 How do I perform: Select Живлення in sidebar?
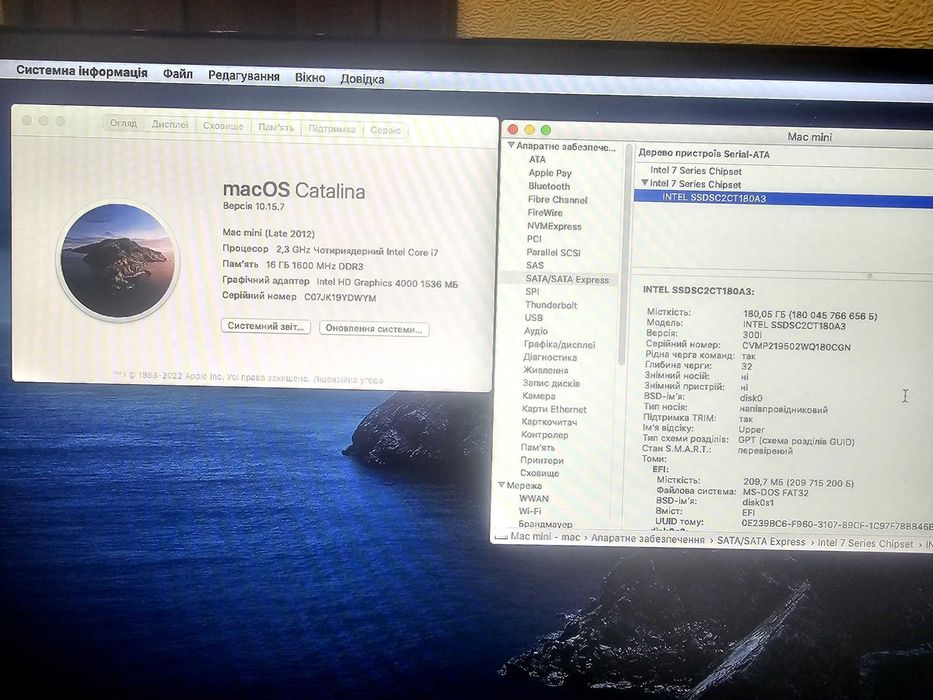(546, 370)
